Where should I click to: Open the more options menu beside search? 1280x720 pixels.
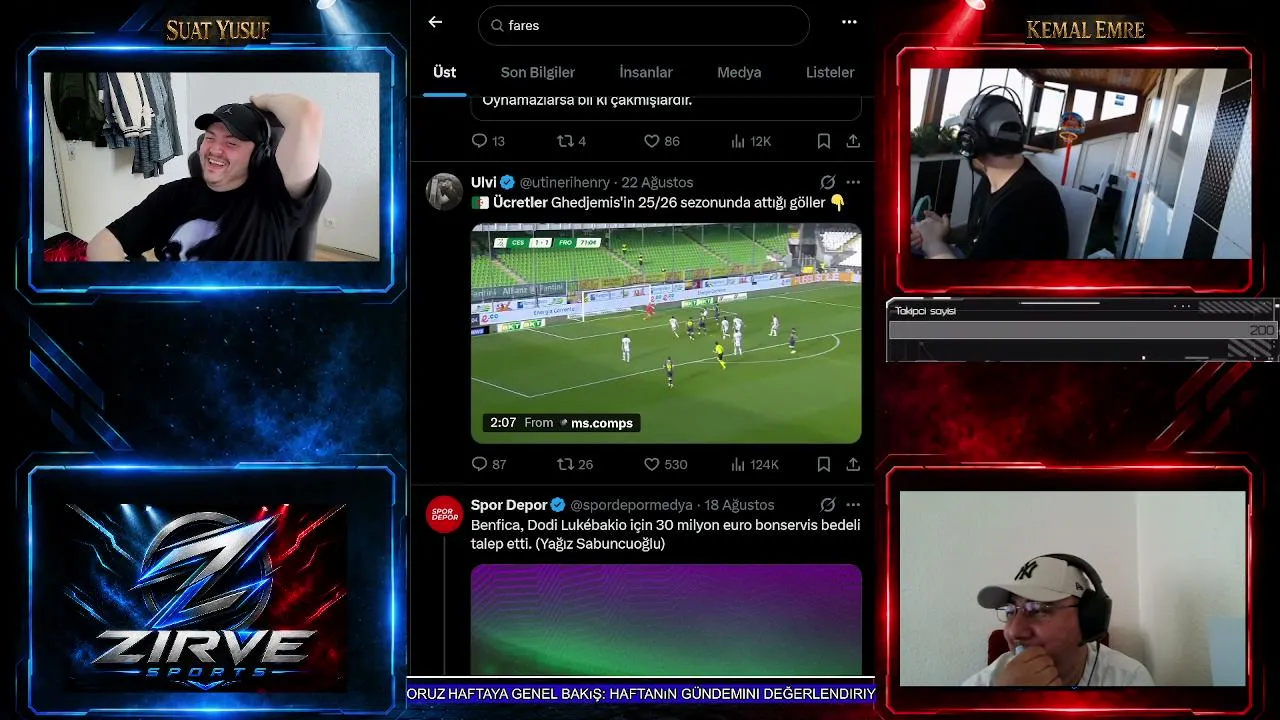[x=849, y=22]
